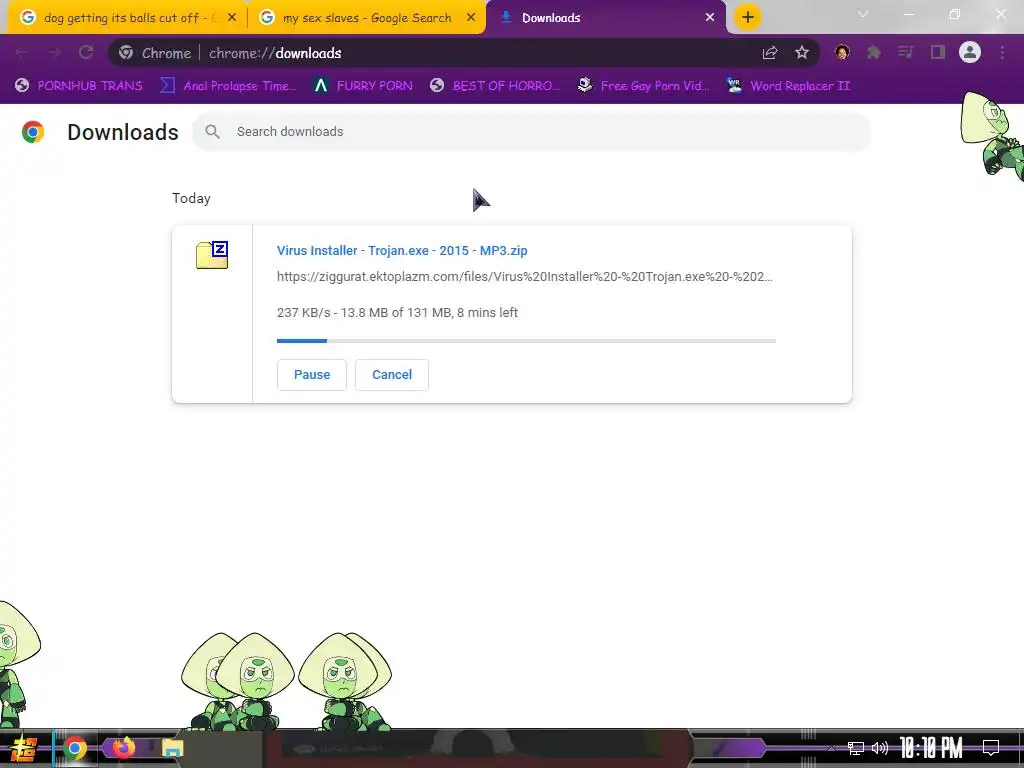The height and width of the screenshot is (768, 1024).
Task: Click the share page icon in address bar
Action: [770, 53]
